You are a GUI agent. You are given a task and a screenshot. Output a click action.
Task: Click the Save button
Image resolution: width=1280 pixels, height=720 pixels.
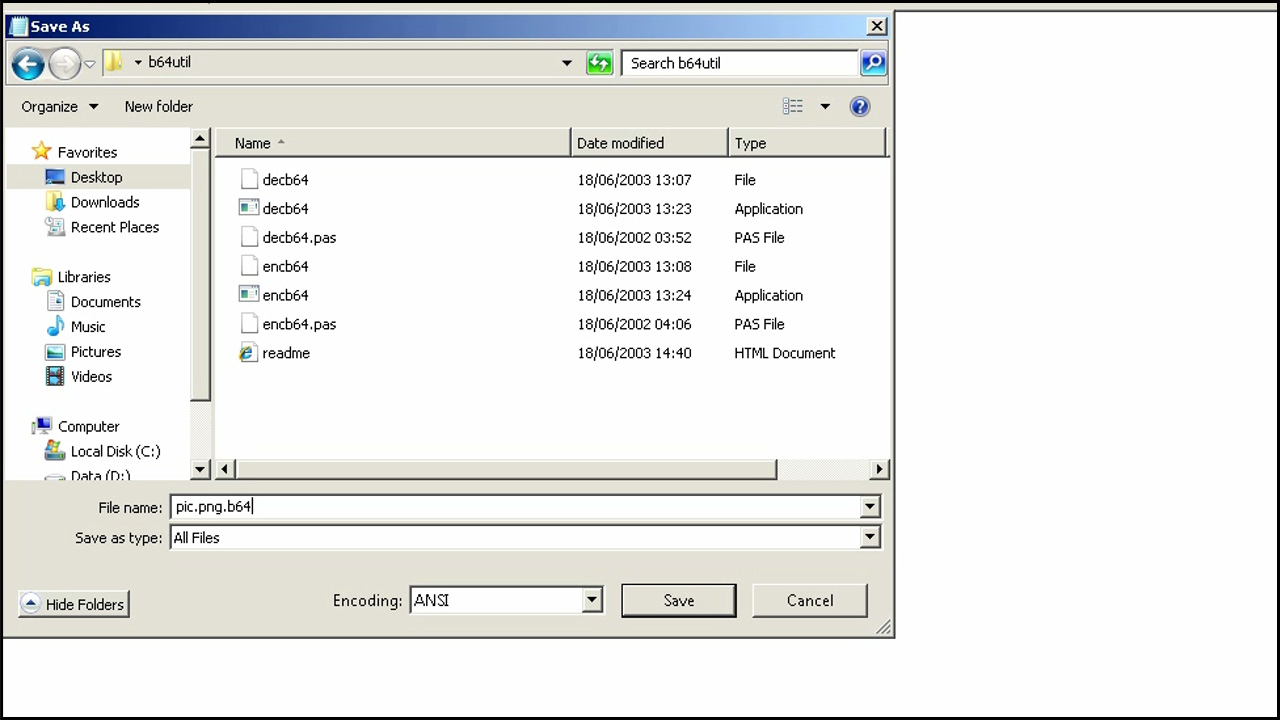click(x=679, y=601)
